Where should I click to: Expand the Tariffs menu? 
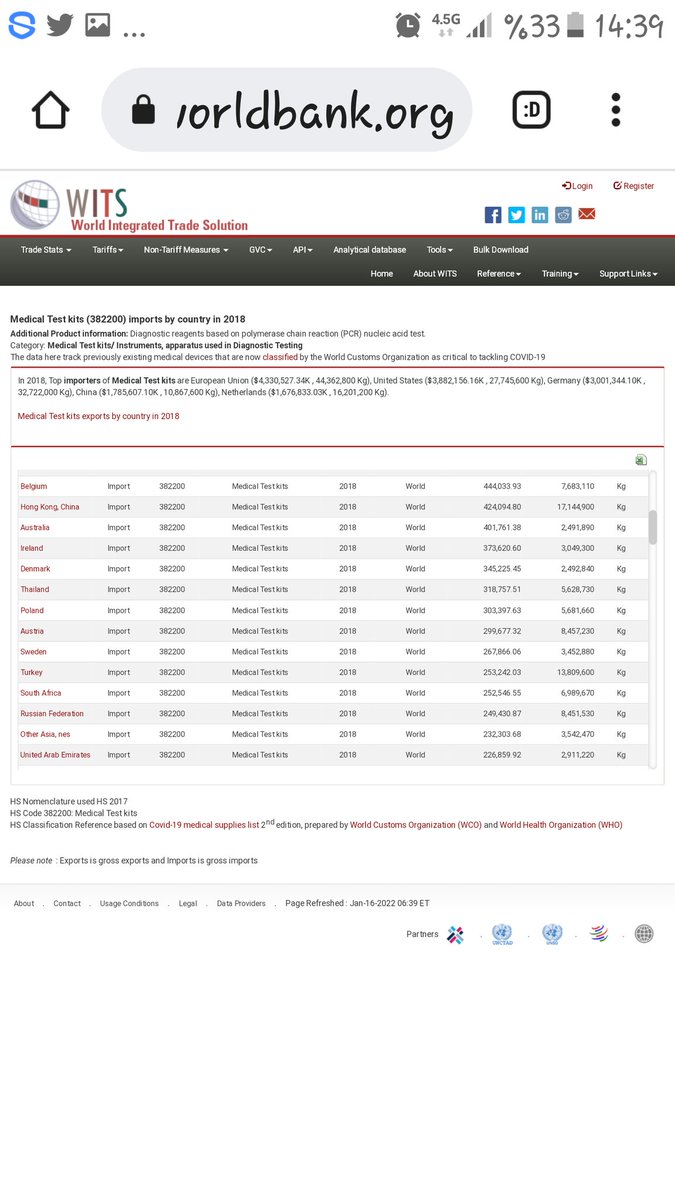[x=108, y=250]
